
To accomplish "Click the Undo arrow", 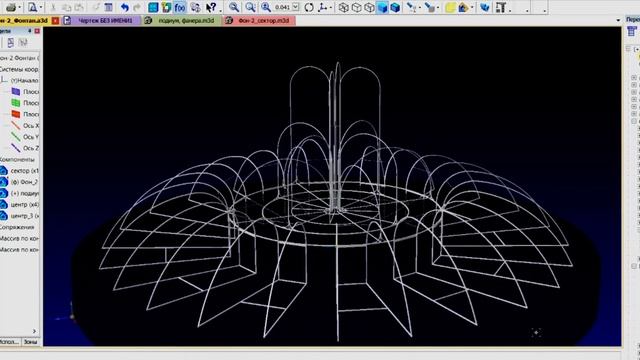I will click(x=124, y=7).
